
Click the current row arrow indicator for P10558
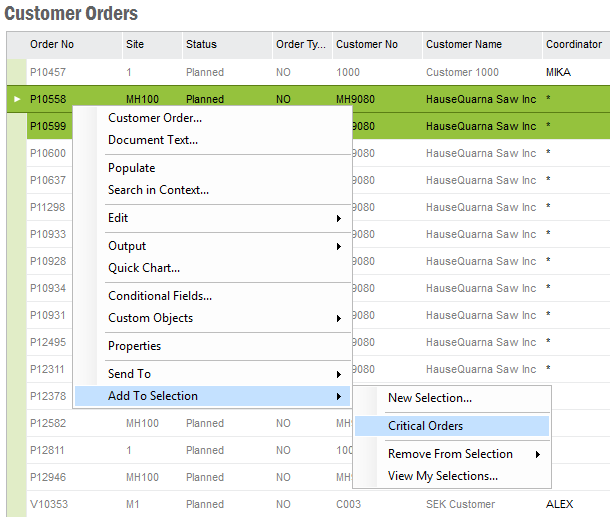(17, 99)
